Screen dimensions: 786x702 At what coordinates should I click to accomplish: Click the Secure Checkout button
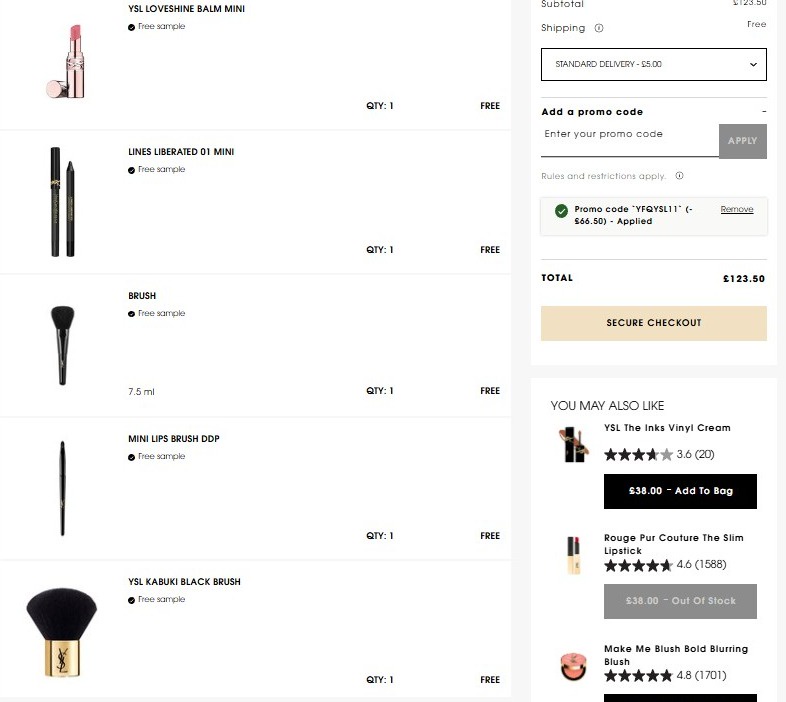coord(654,323)
